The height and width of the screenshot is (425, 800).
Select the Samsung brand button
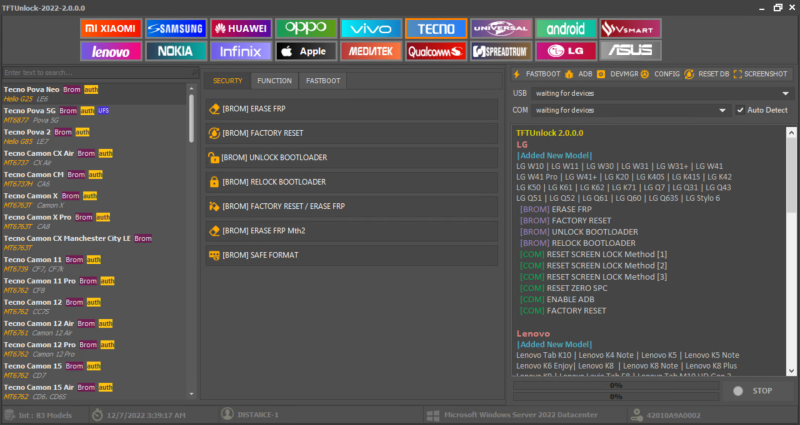[x=176, y=29]
